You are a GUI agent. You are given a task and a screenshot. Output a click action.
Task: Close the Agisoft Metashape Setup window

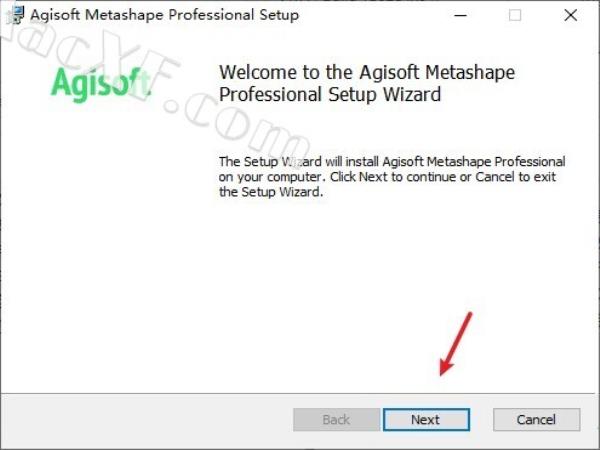[x=571, y=15]
